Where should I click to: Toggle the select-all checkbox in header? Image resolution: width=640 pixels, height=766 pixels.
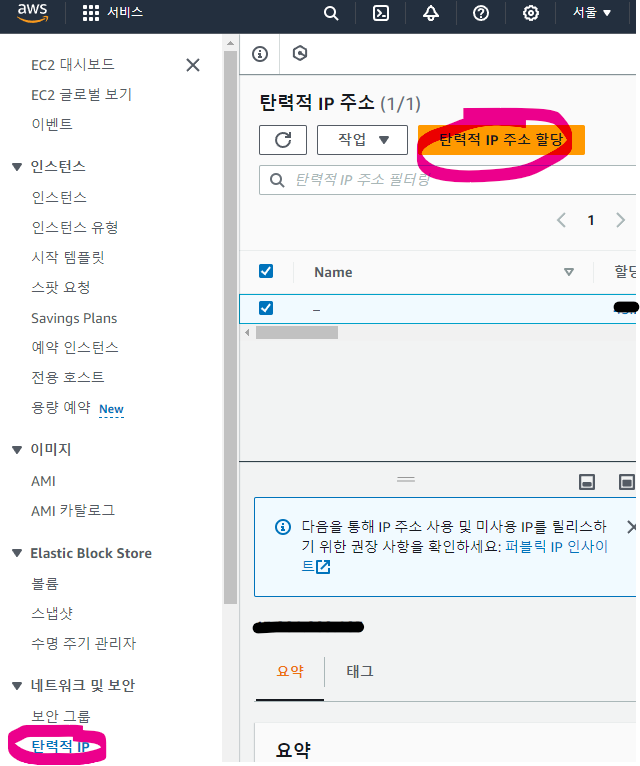click(x=266, y=271)
